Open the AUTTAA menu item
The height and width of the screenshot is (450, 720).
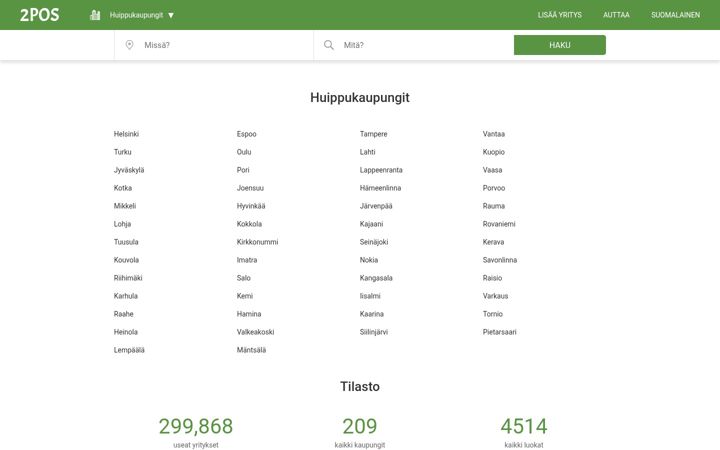tap(616, 15)
